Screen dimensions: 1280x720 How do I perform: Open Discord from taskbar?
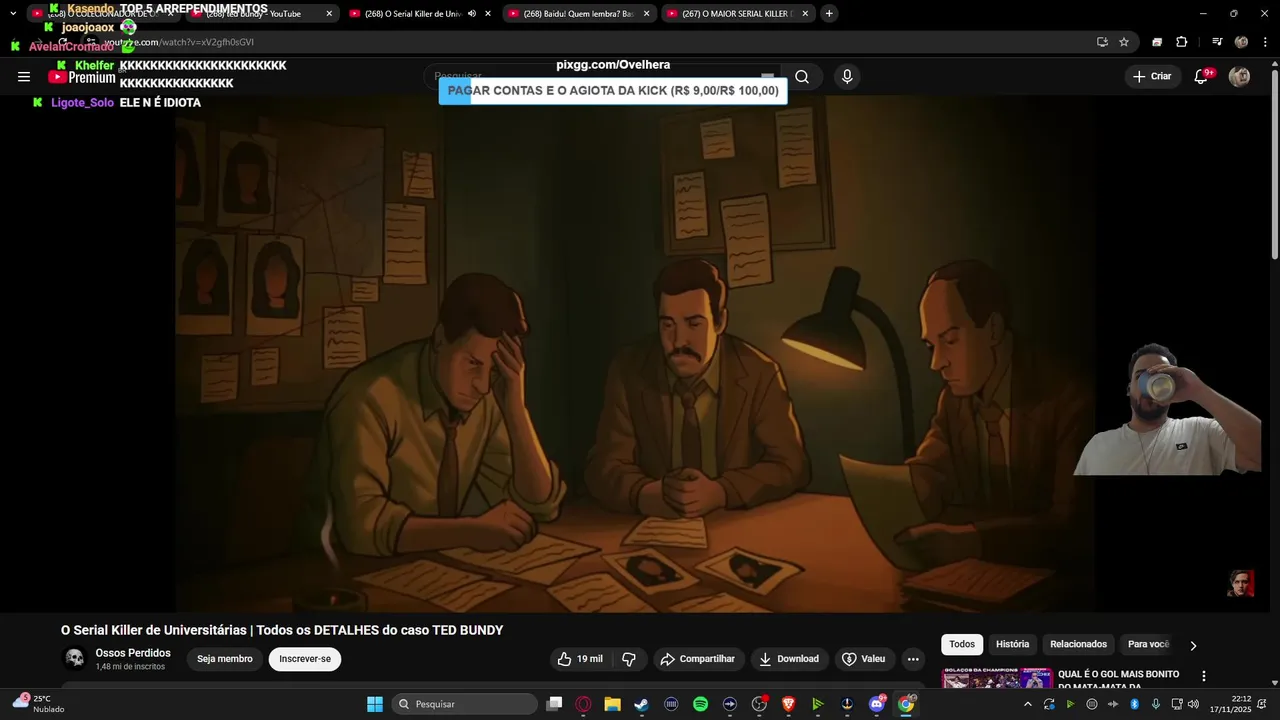[877, 704]
